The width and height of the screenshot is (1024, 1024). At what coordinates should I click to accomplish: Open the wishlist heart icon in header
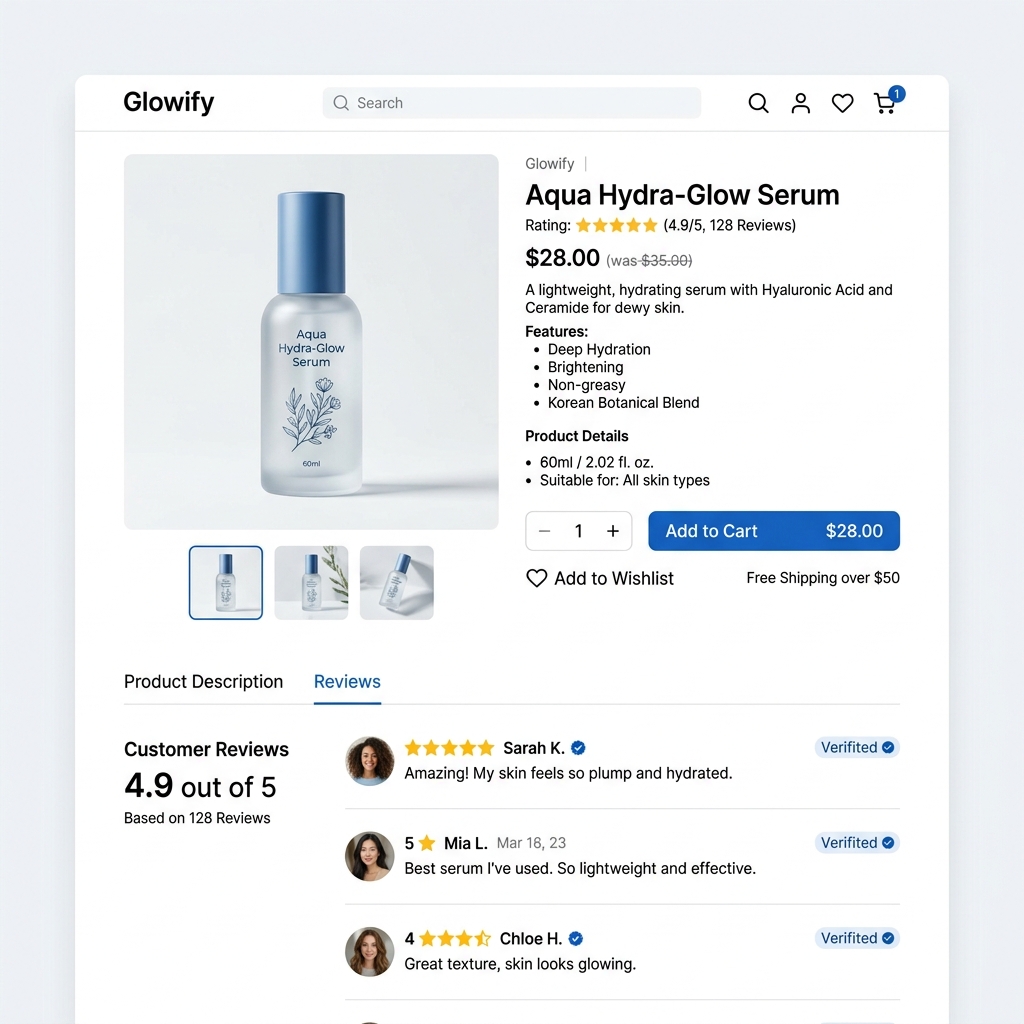coord(842,103)
